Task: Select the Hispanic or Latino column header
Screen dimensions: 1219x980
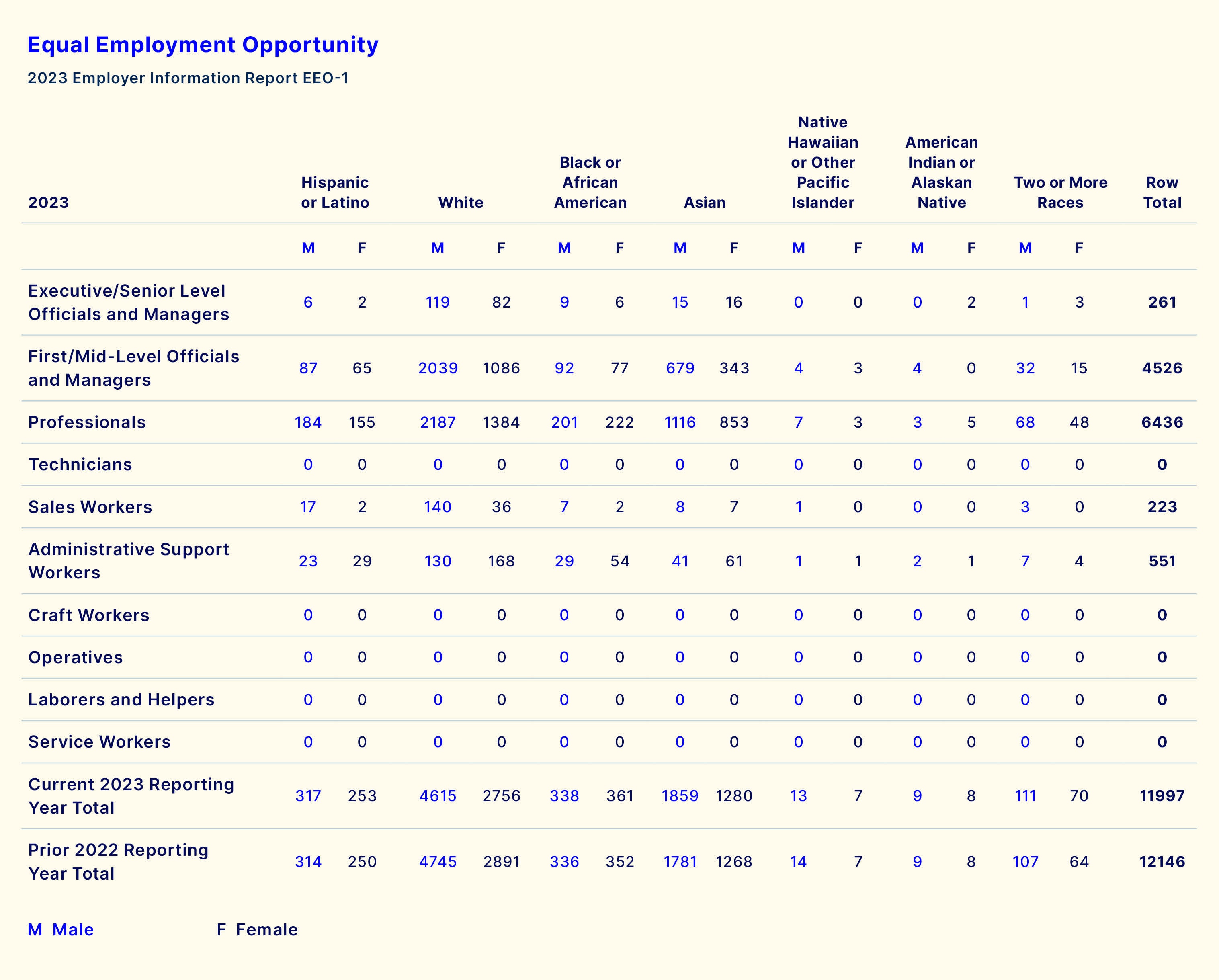Action: pos(335,192)
